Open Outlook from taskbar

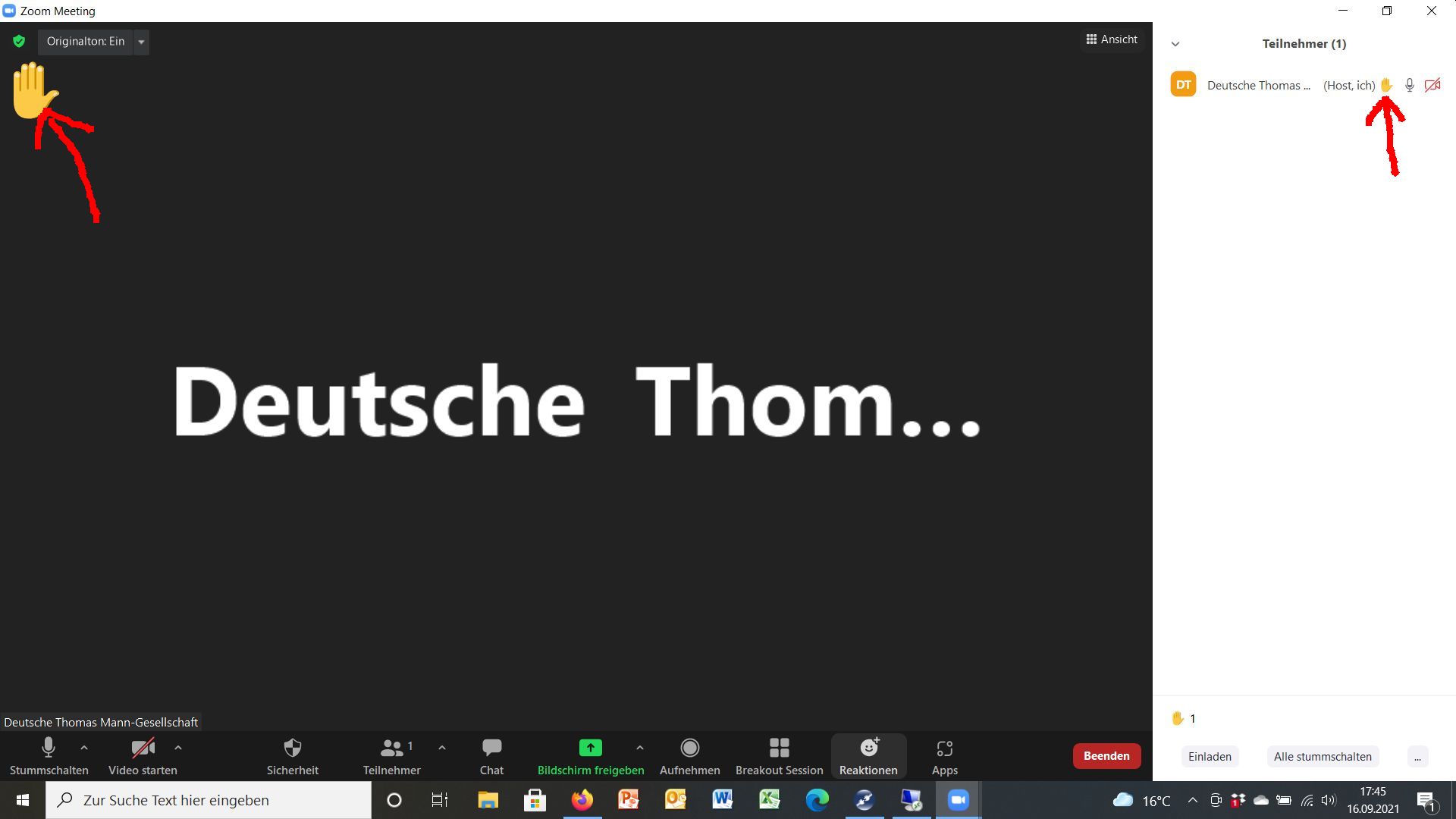[x=676, y=800]
